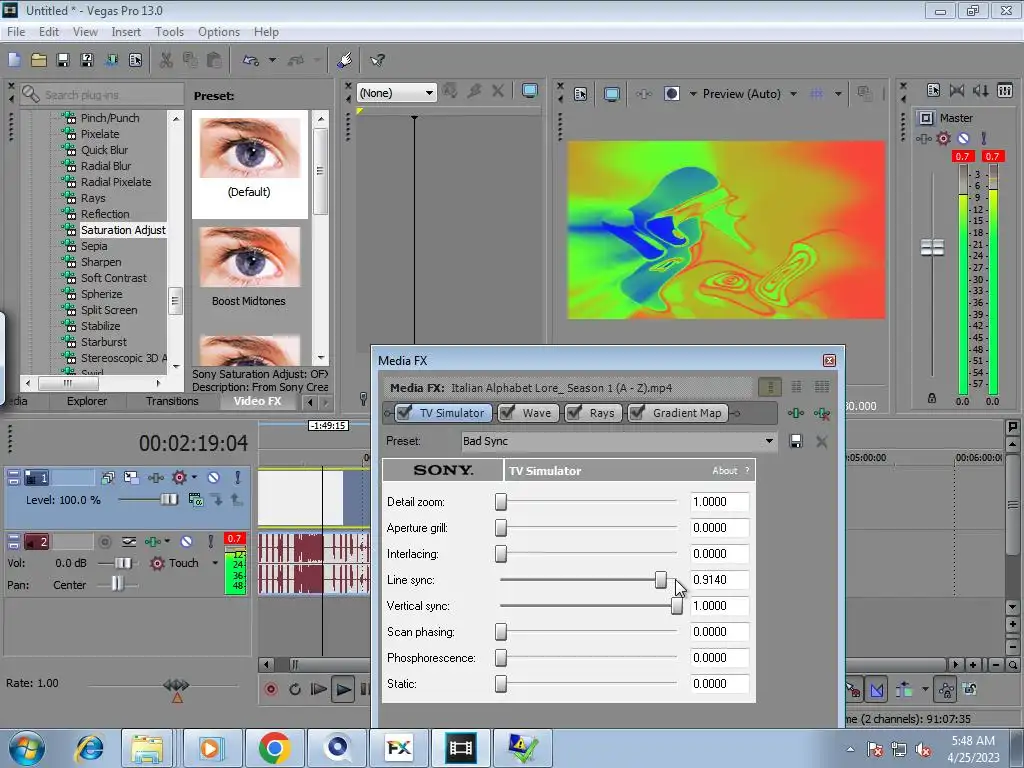Open Google Chrome from the taskbar
Image resolution: width=1024 pixels, height=768 pixels.
click(x=274, y=748)
